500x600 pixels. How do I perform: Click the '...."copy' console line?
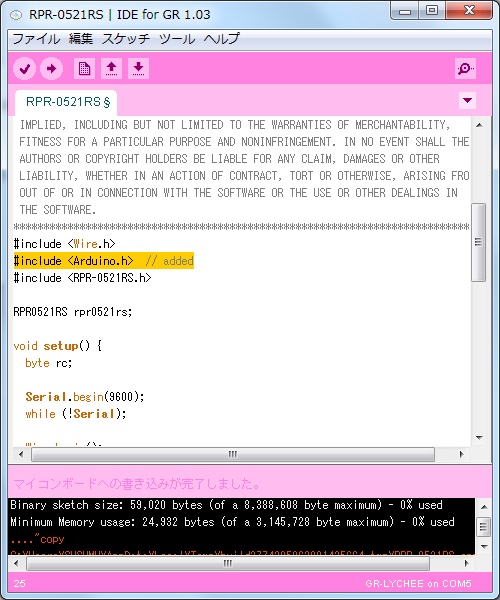pyautogui.click(x=37, y=539)
